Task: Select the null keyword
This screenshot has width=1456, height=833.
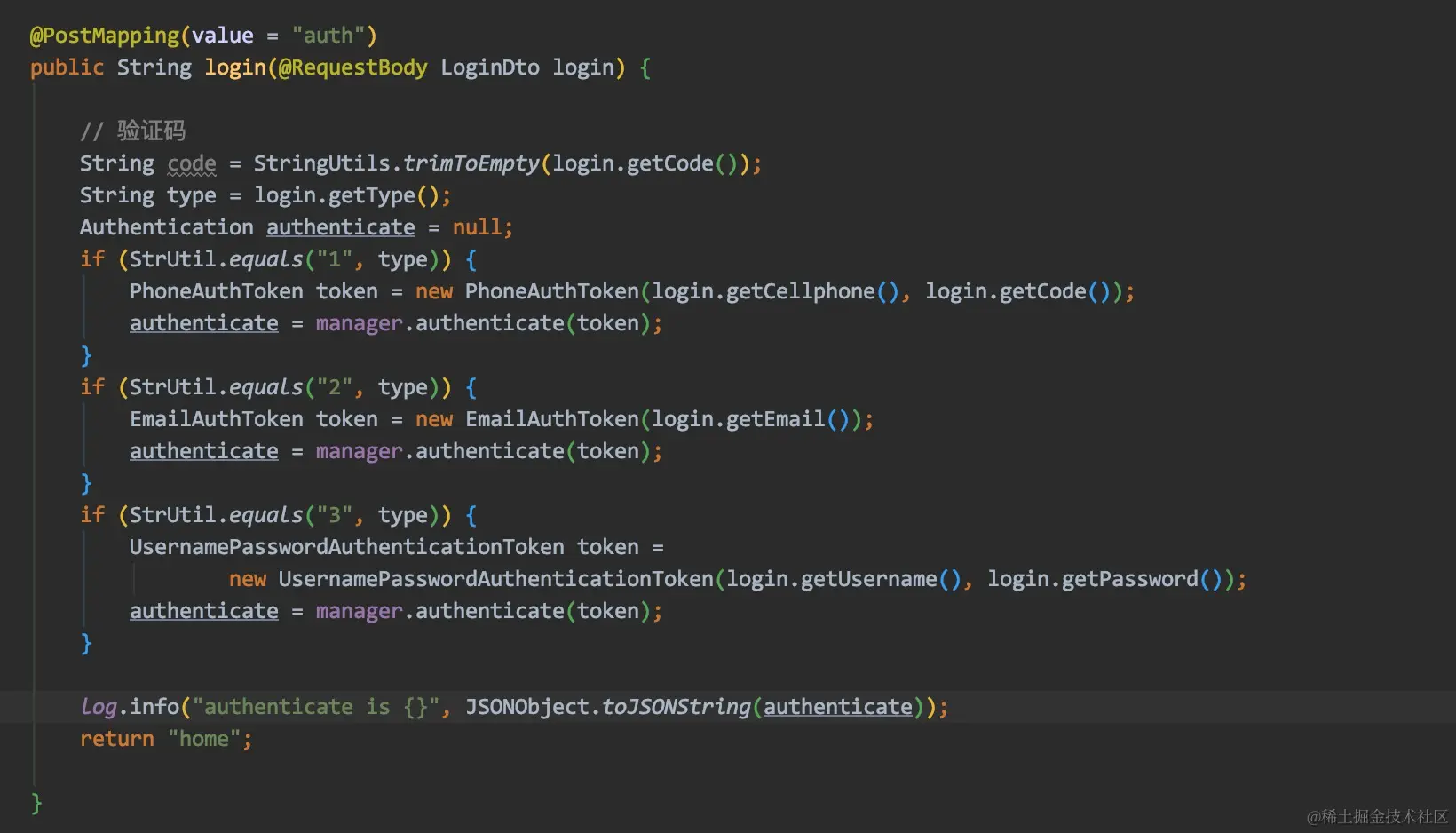Action: pos(478,227)
